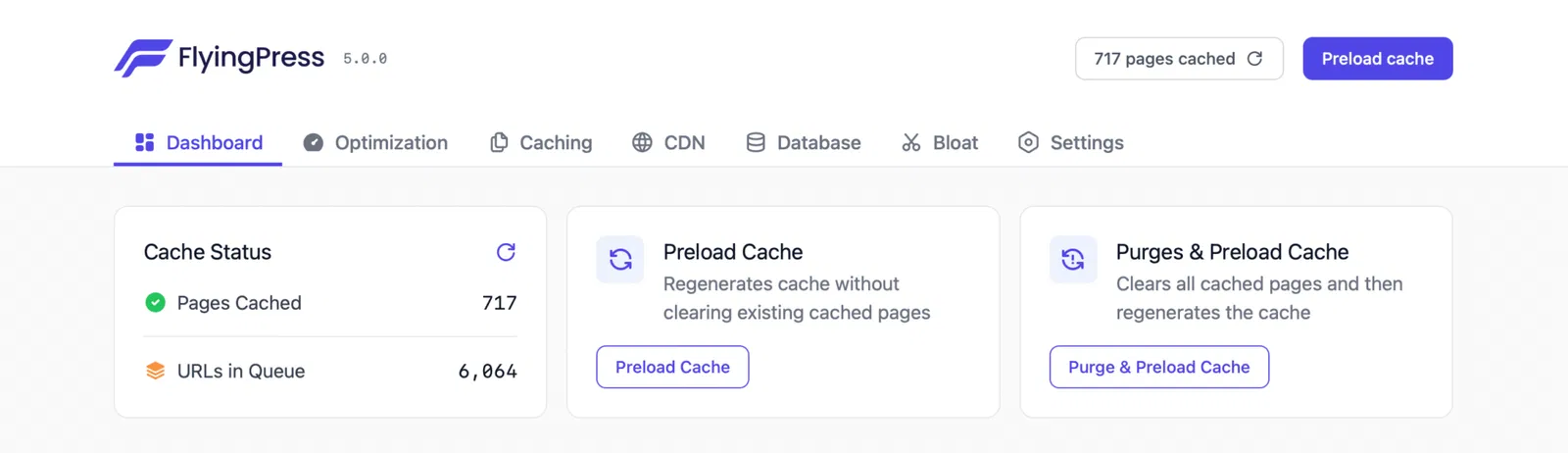1568x453 pixels.
Task: Click the 717 pages cached button
Action: coord(1164,59)
